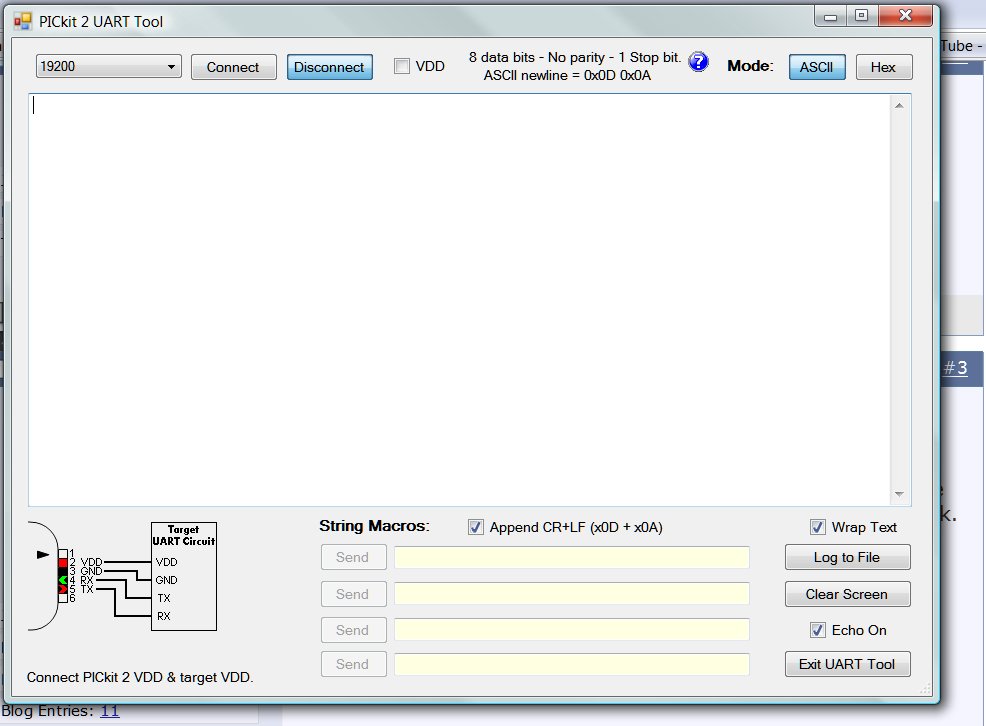Click the Exit UART Tool button

point(847,664)
